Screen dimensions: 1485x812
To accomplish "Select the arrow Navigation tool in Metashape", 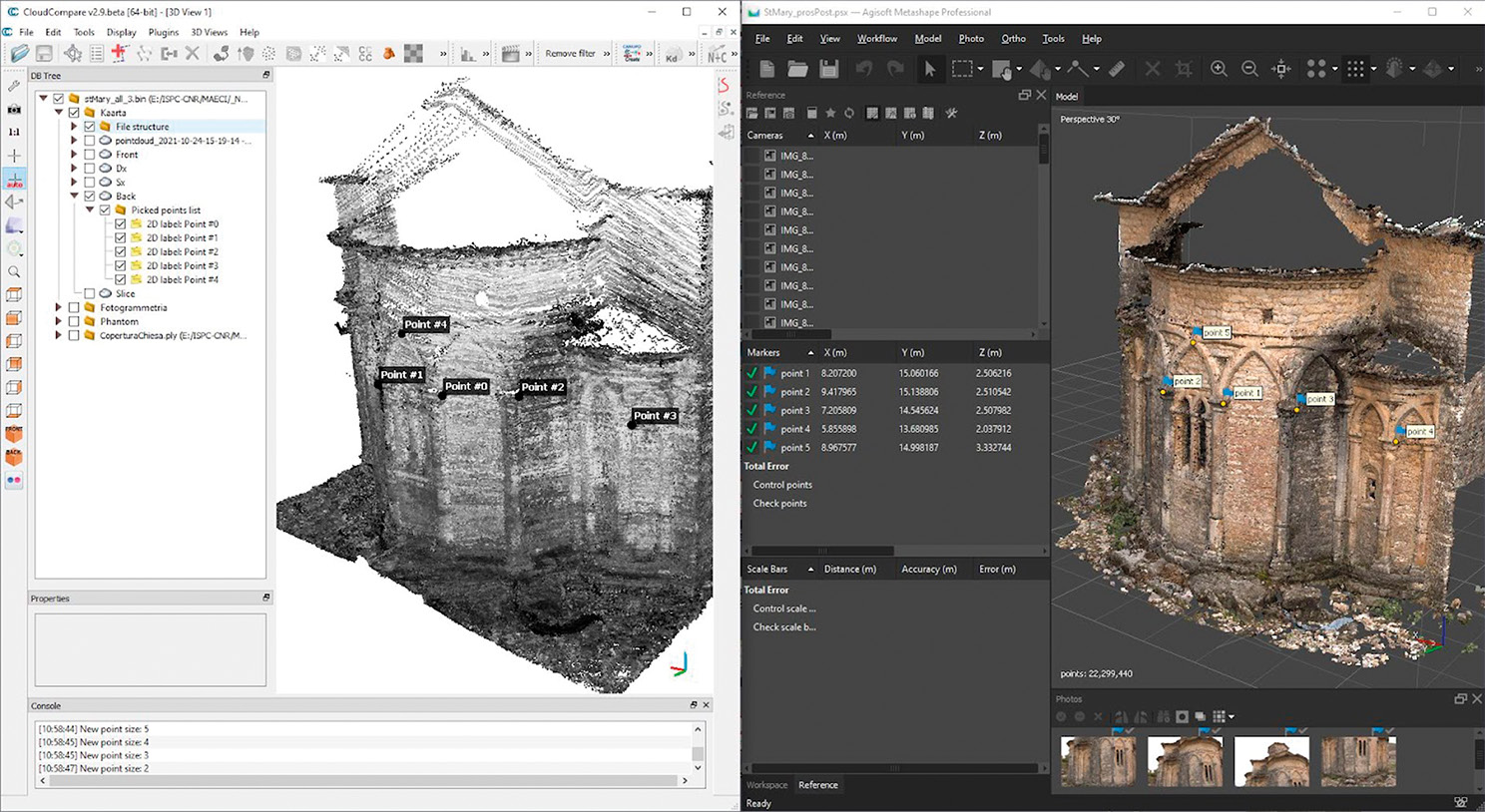I will pyautogui.click(x=929, y=69).
